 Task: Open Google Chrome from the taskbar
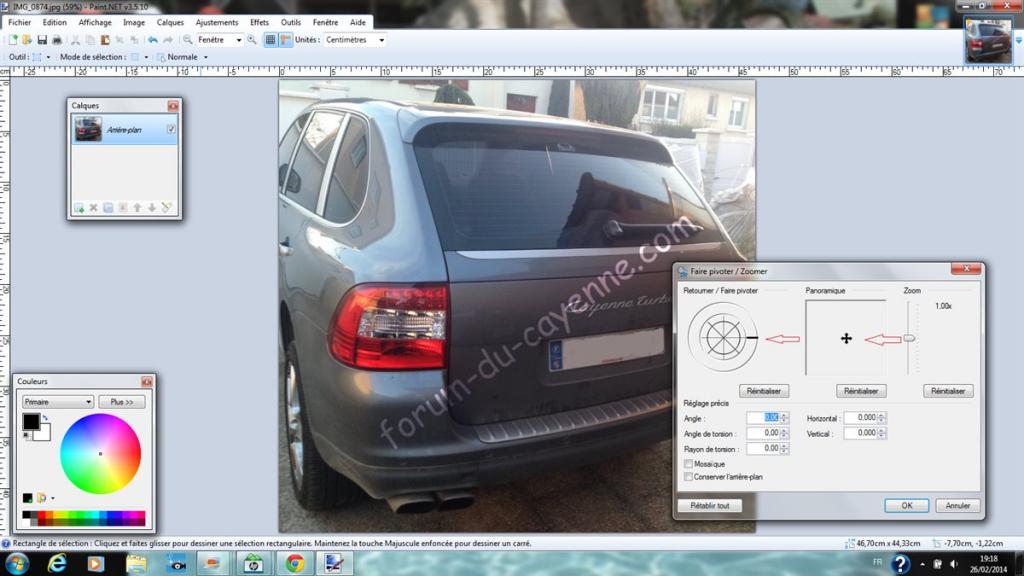coord(295,563)
